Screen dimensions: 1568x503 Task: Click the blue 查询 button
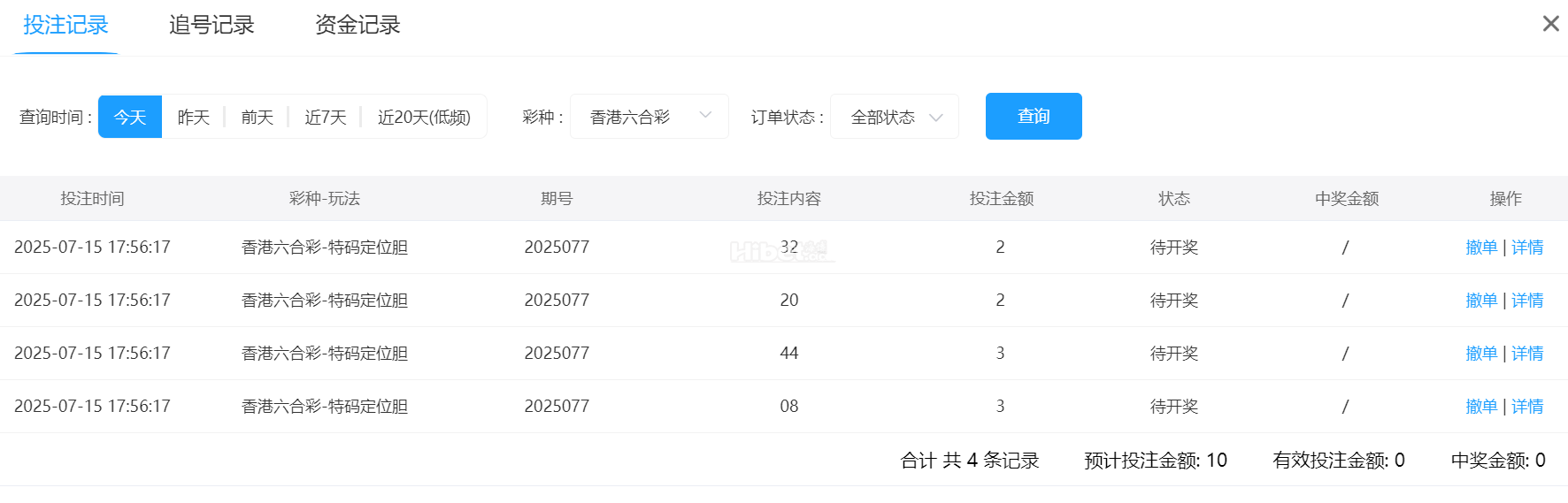coord(1033,116)
